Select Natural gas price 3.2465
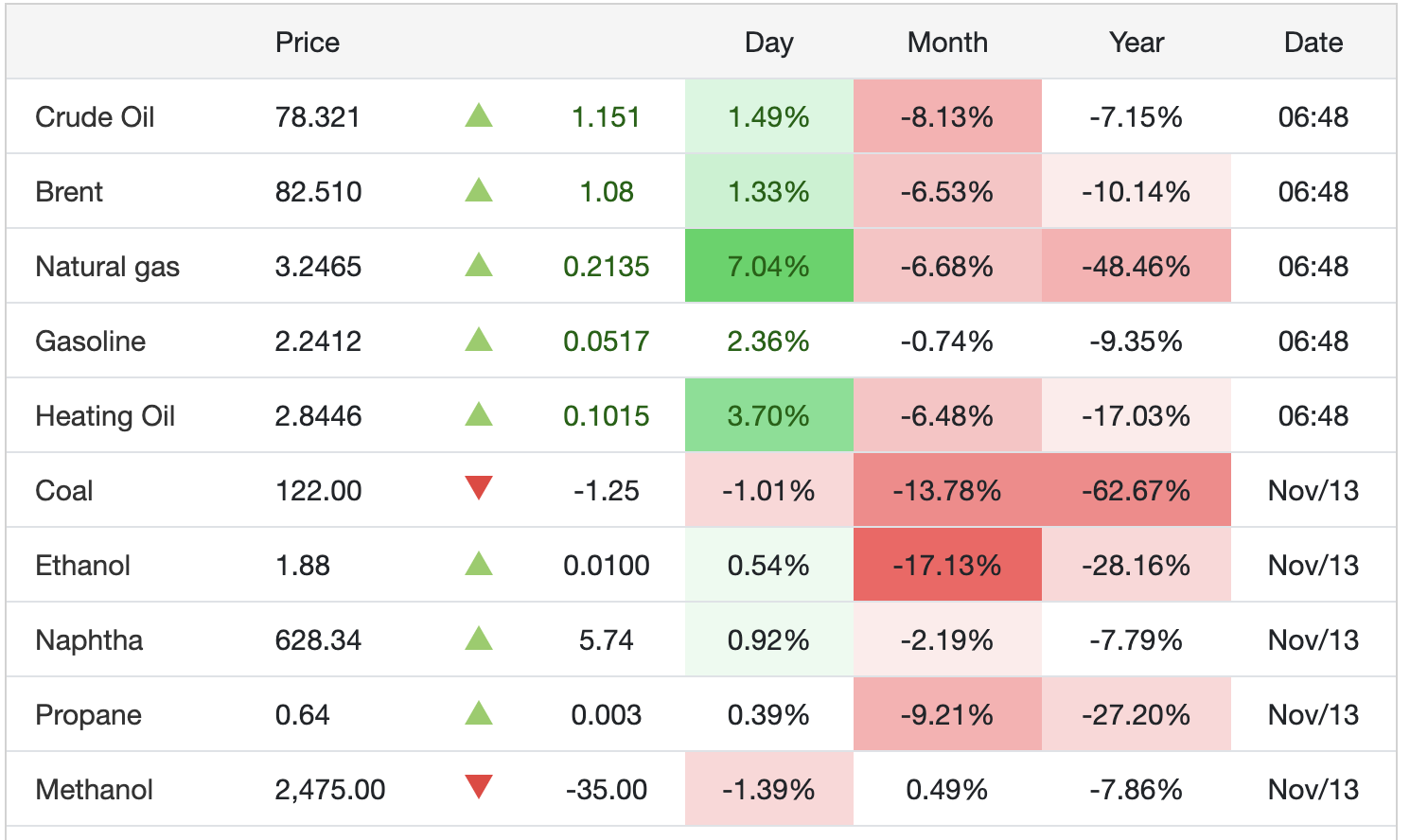 pyautogui.click(x=318, y=267)
